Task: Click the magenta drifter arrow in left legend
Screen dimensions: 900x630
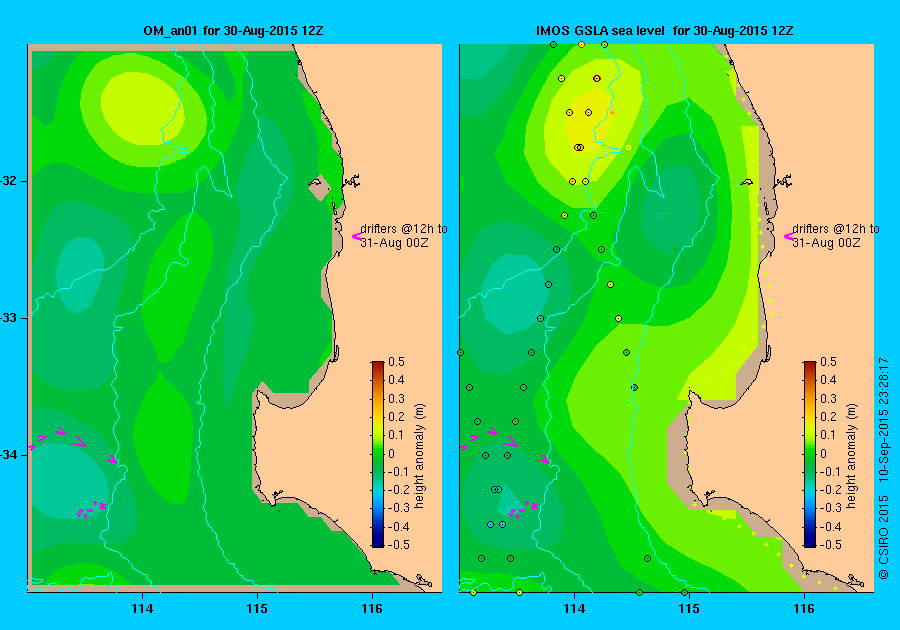Action: pos(356,236)
